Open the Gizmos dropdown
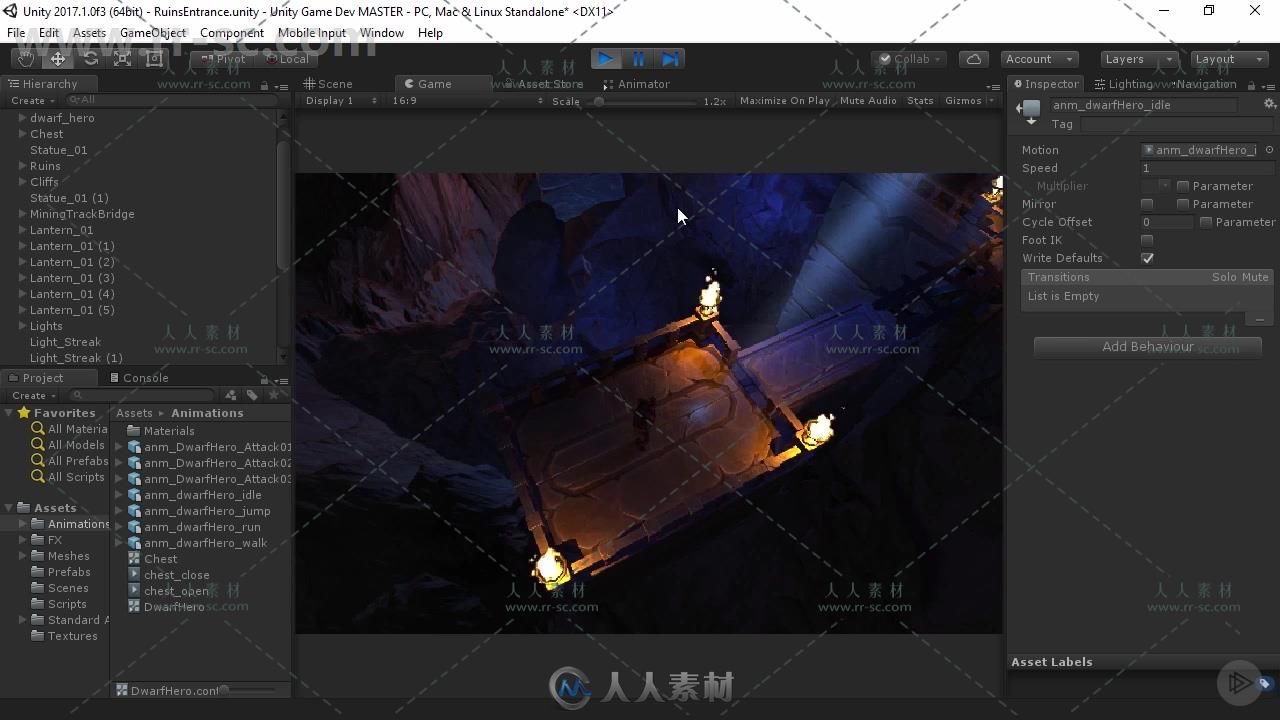Screen dimensions: 1280x720 969,101
